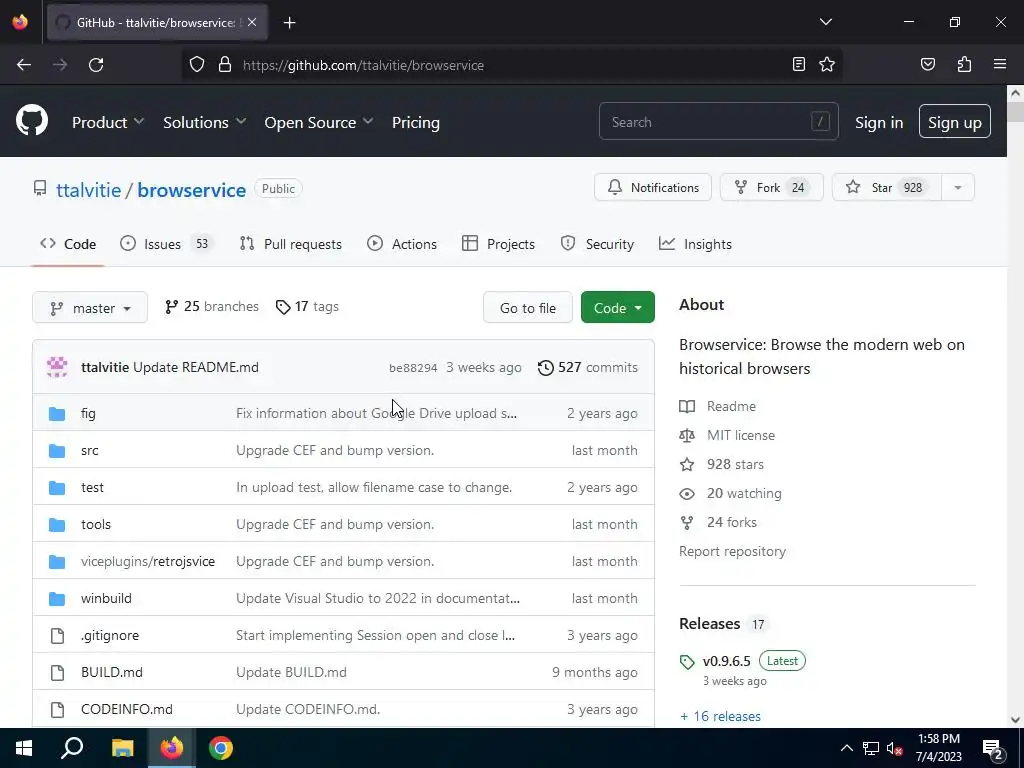Expand the Open Source menu
Viewport: 1024px width, 768px height.
(x=319, y=122)
